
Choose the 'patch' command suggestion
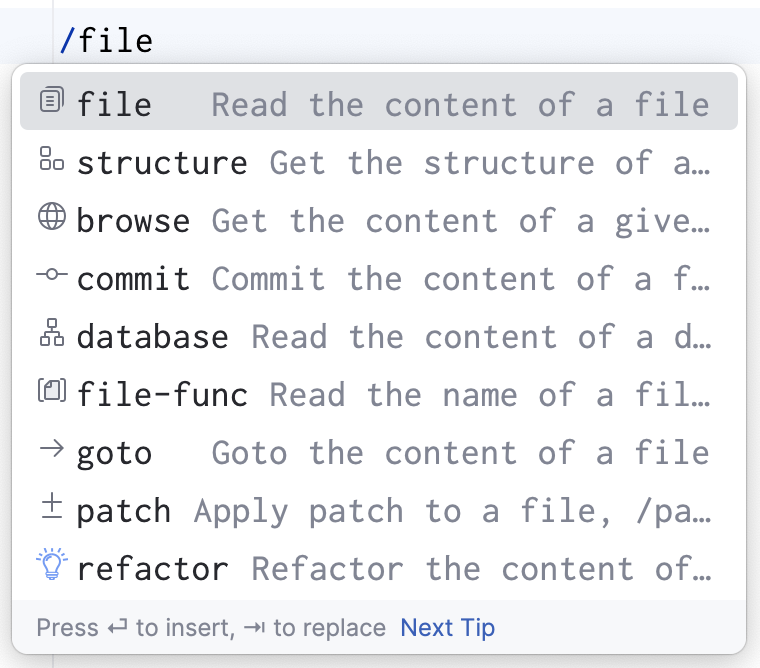123,511
